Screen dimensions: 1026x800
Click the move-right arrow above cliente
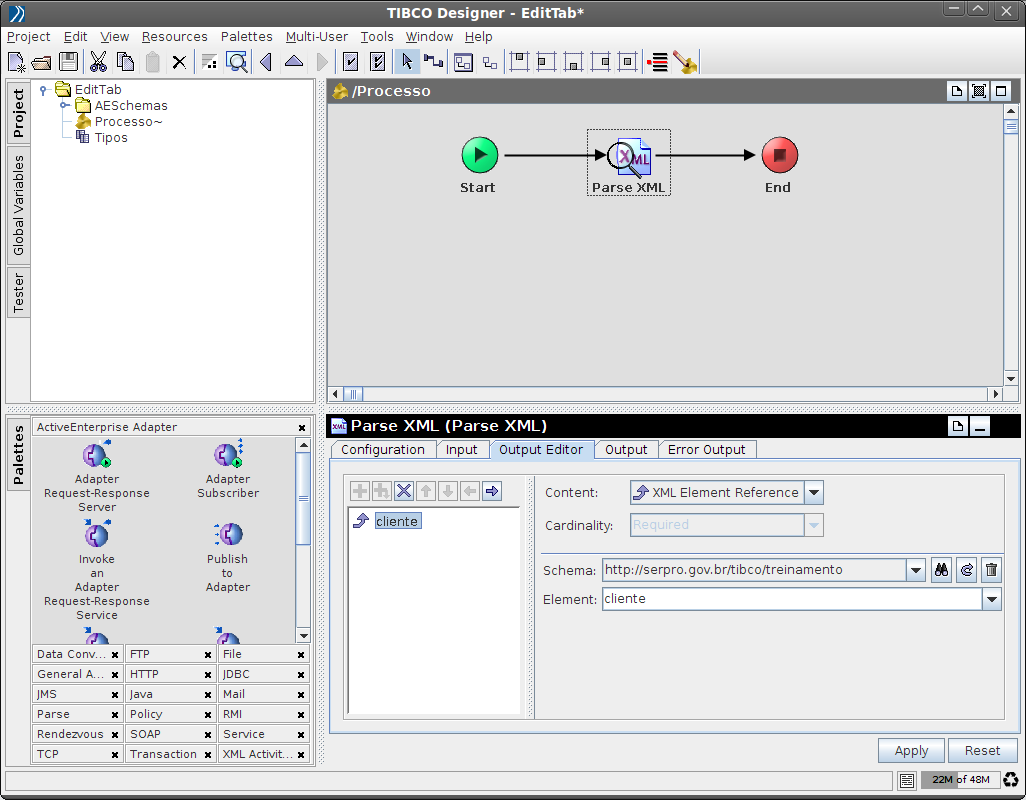(492, 491)
